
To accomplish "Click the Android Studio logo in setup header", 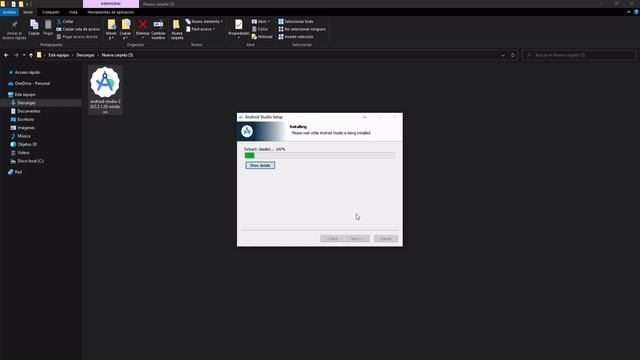I will coord(247,131).
